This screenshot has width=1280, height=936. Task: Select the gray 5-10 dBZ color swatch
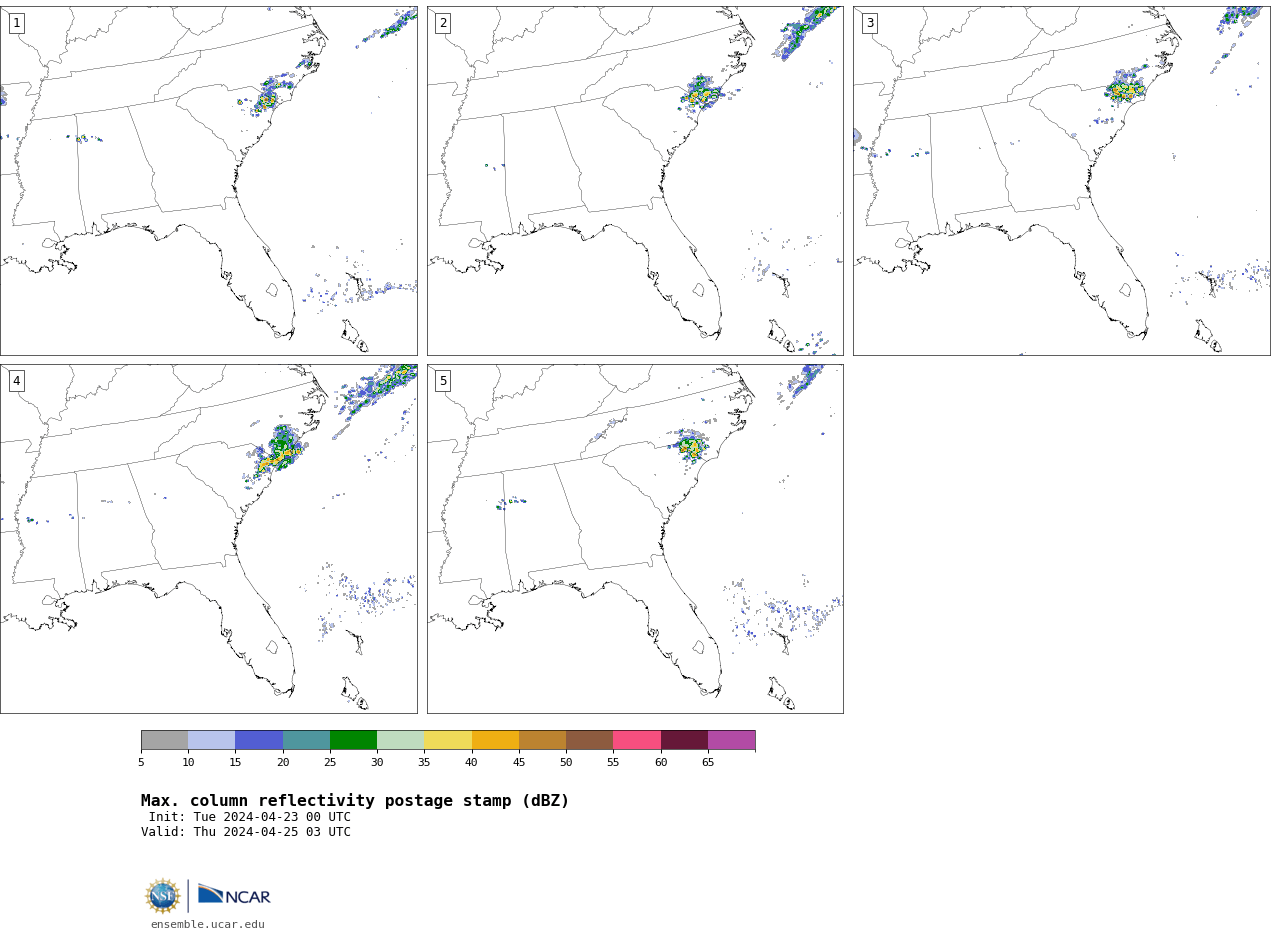[x=164, y=740]
